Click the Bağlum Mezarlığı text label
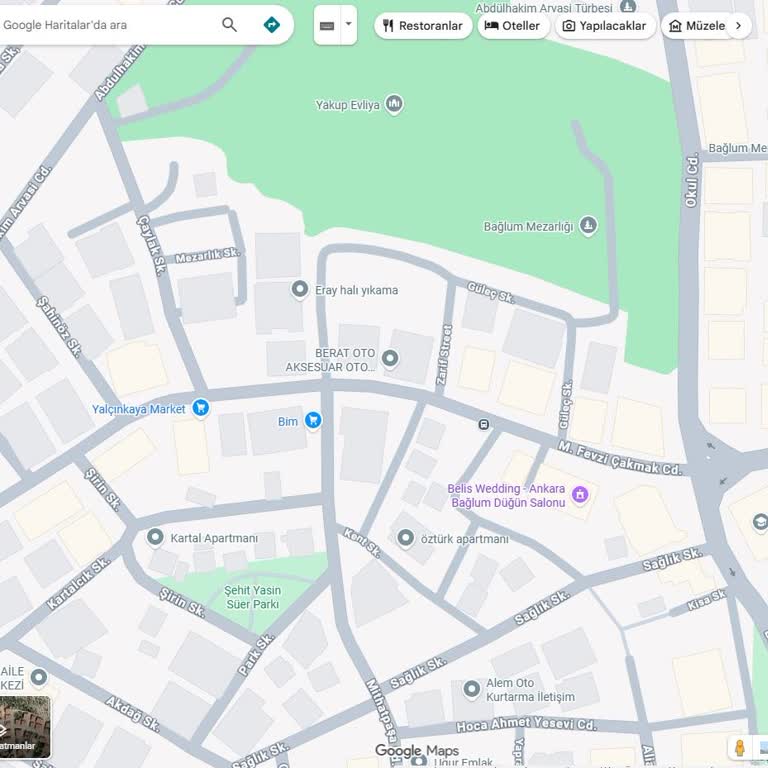The height and width of the screenshot is (768, 768). point(528,227)
